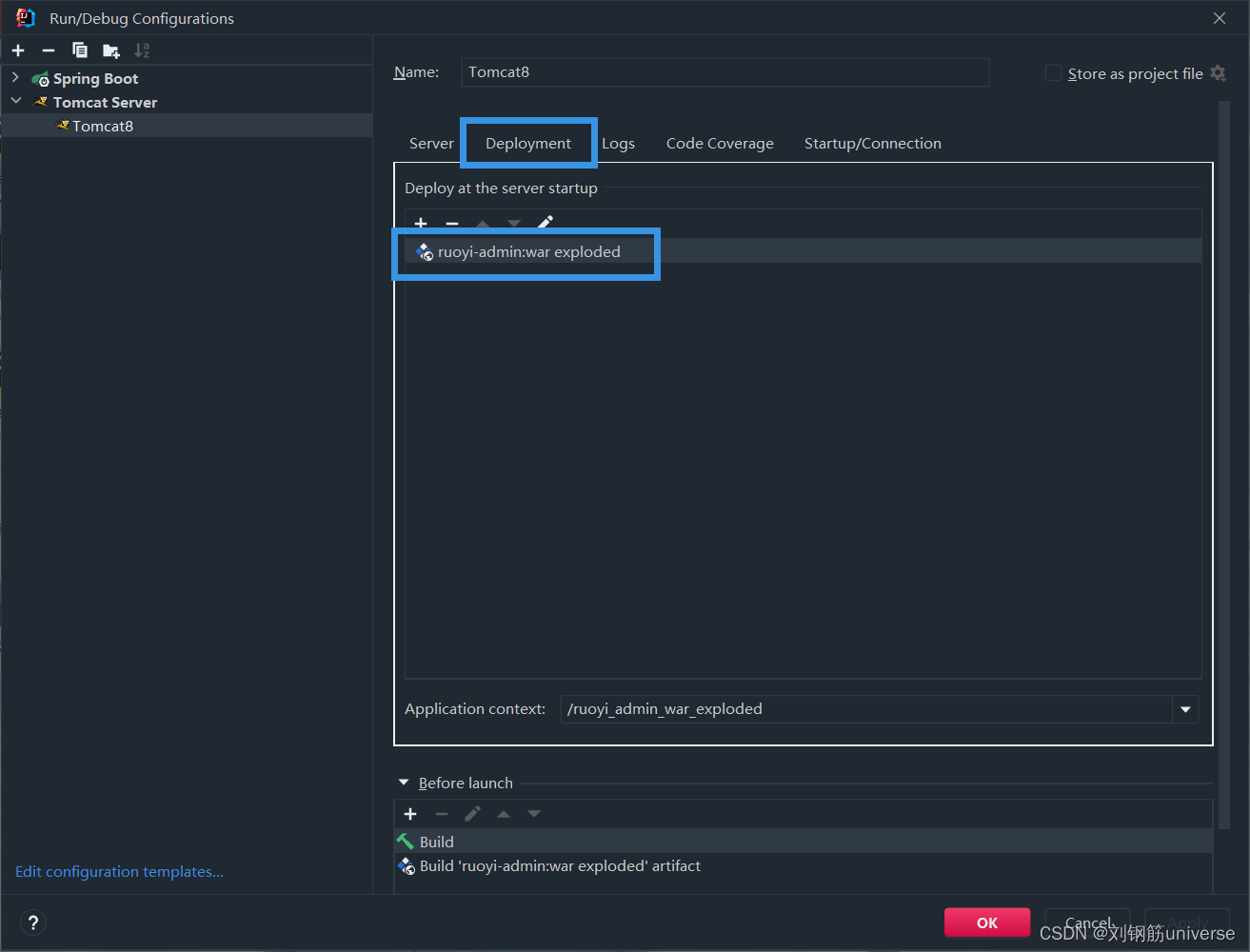Collapse the Tomcat Server tree node
This screenshot has height=952, width=1250.
(x=16, y=101)
